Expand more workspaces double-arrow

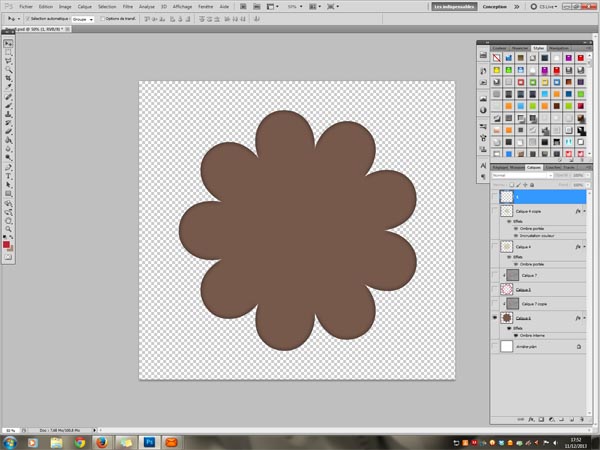517,7
